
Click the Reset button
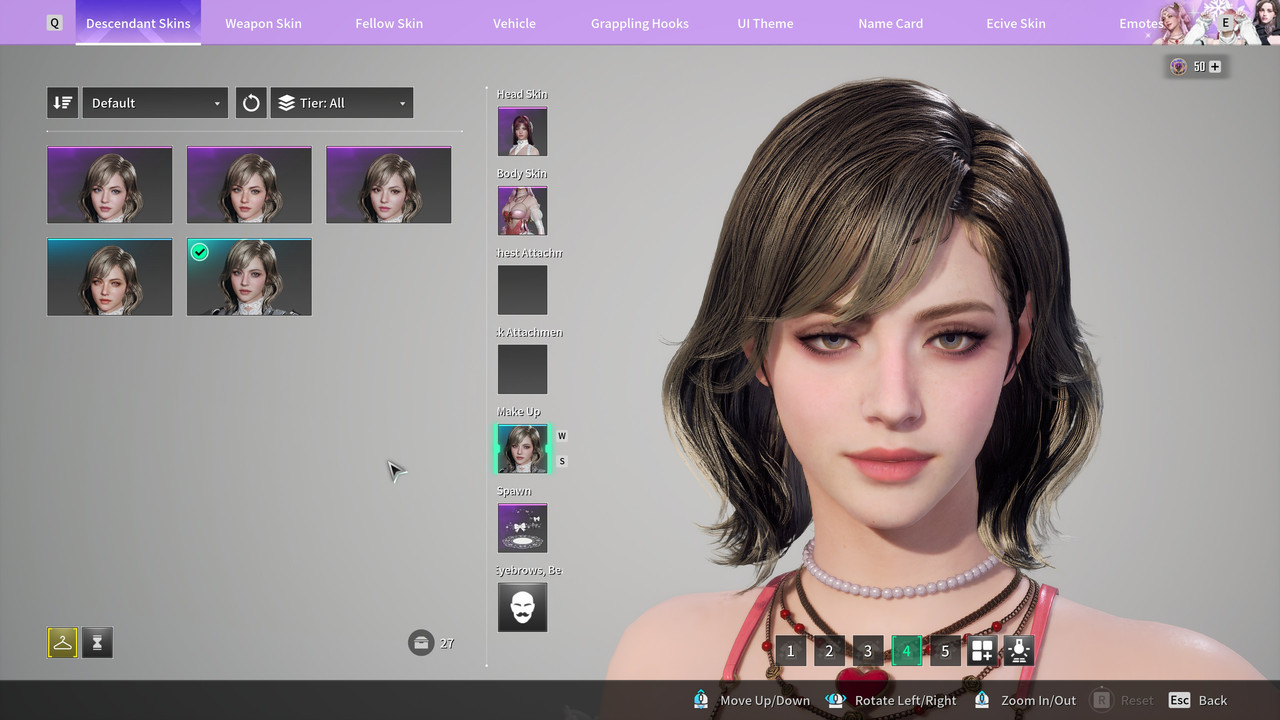pos(1122,700)
